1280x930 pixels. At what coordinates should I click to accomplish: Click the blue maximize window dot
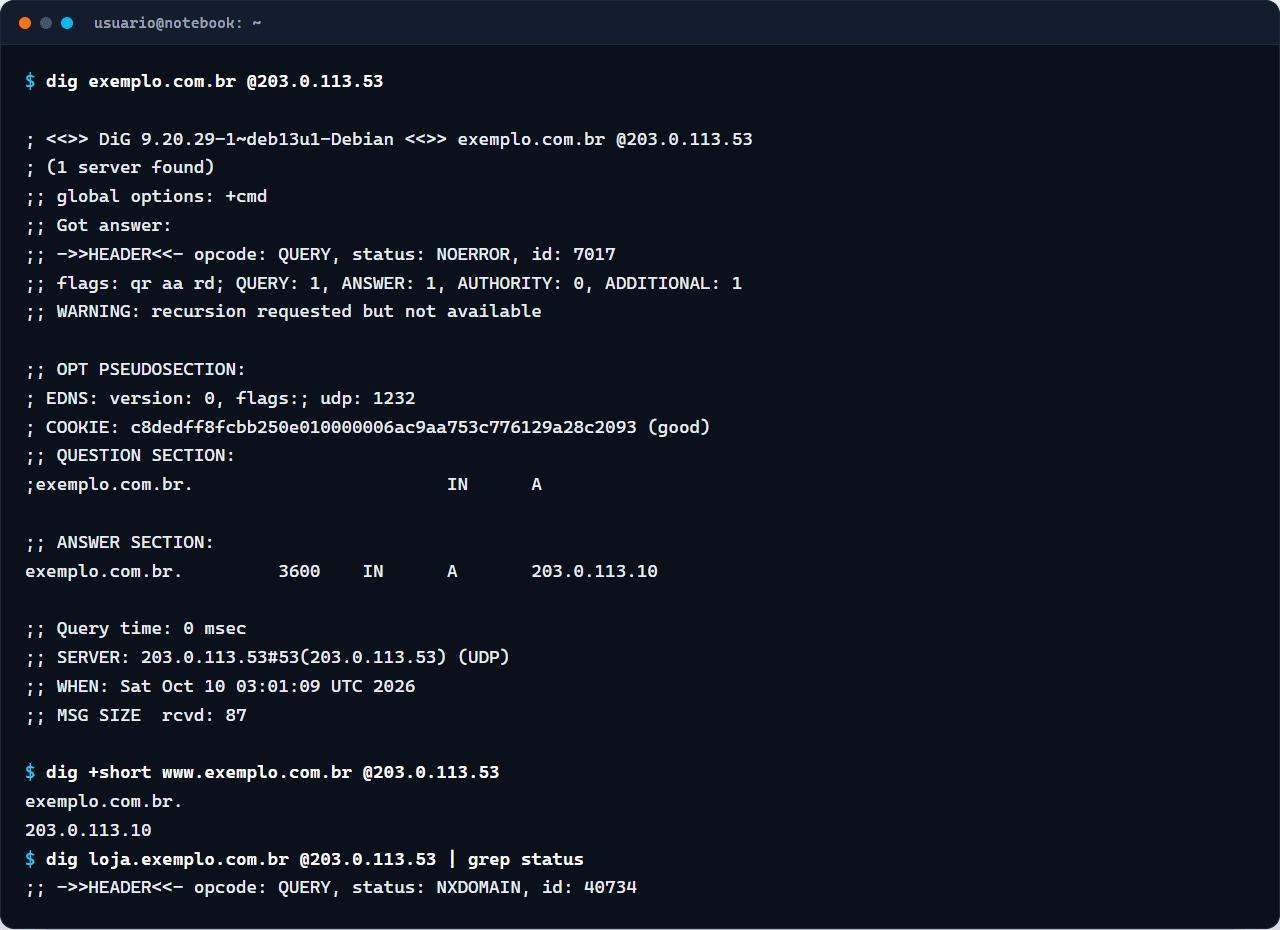(67, 23)
